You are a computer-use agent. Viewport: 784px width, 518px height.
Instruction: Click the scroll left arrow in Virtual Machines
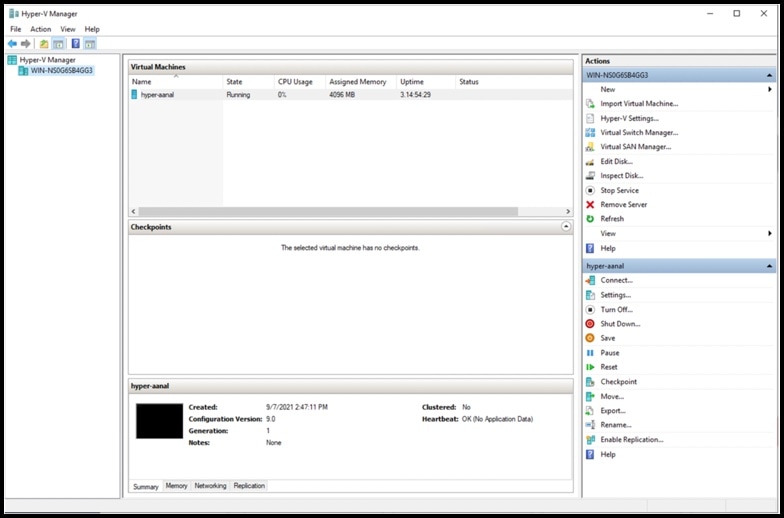pyautogui.click(x=133, y=212)
